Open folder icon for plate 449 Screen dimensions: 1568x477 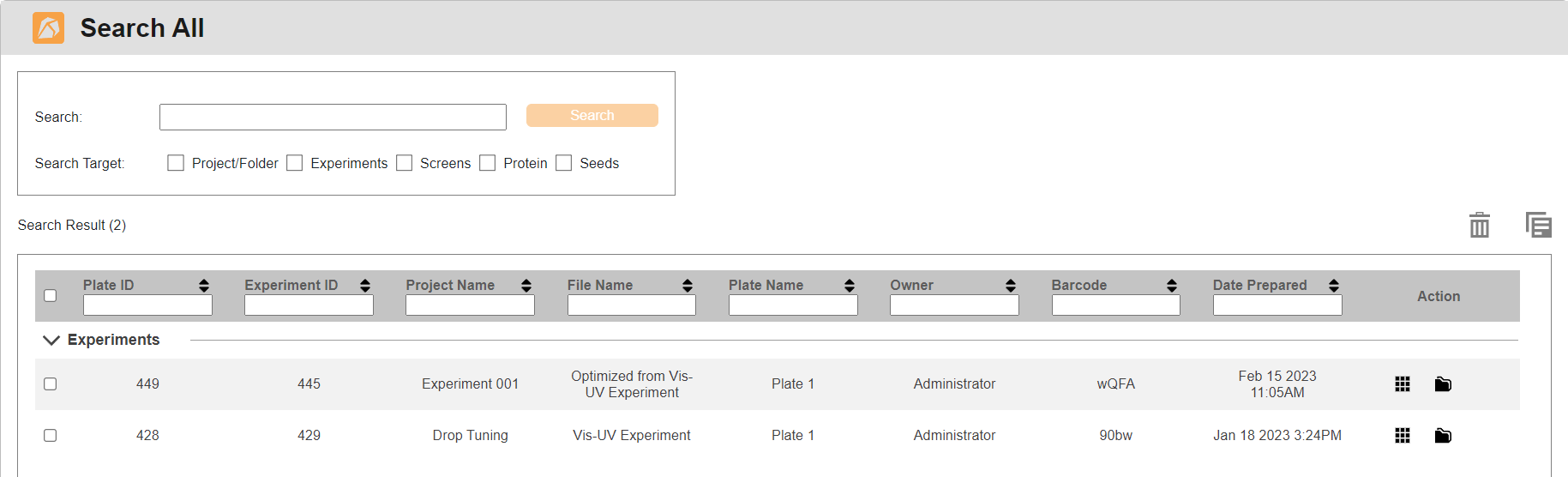[1443, 384]
